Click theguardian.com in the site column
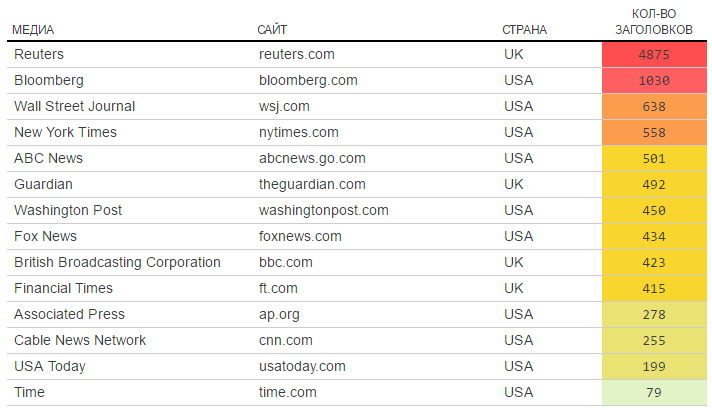The width and height of the screenshot is (712, 410). [312, 184]
